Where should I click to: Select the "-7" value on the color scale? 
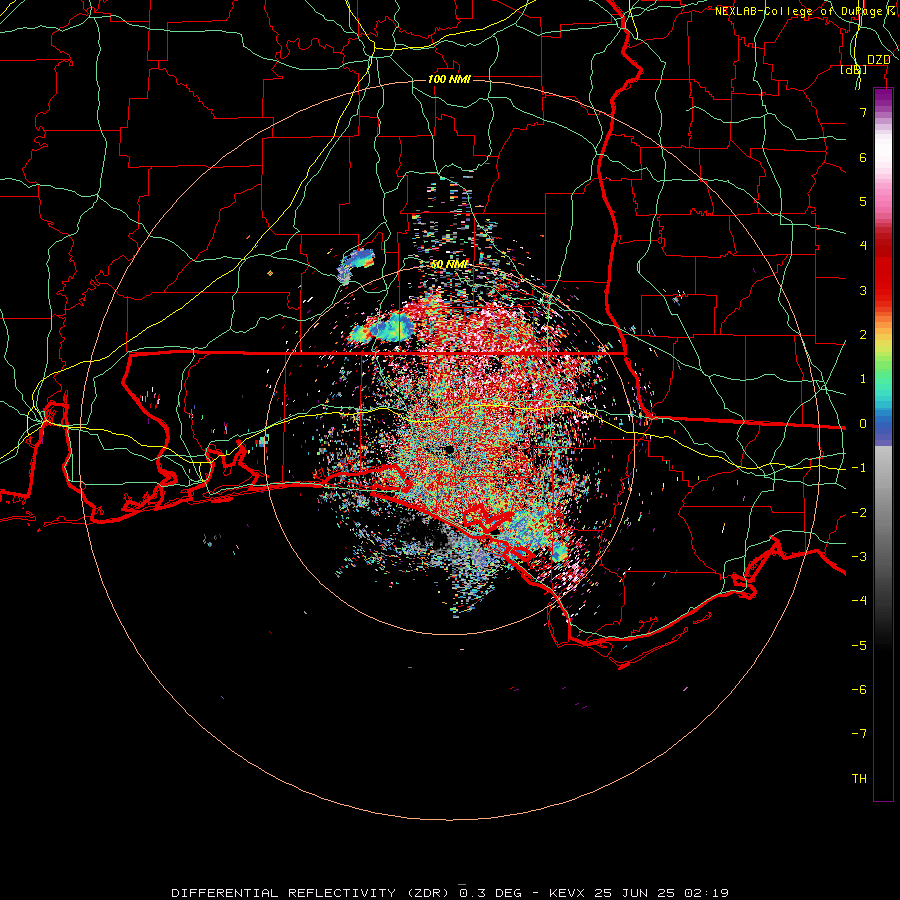859,734
